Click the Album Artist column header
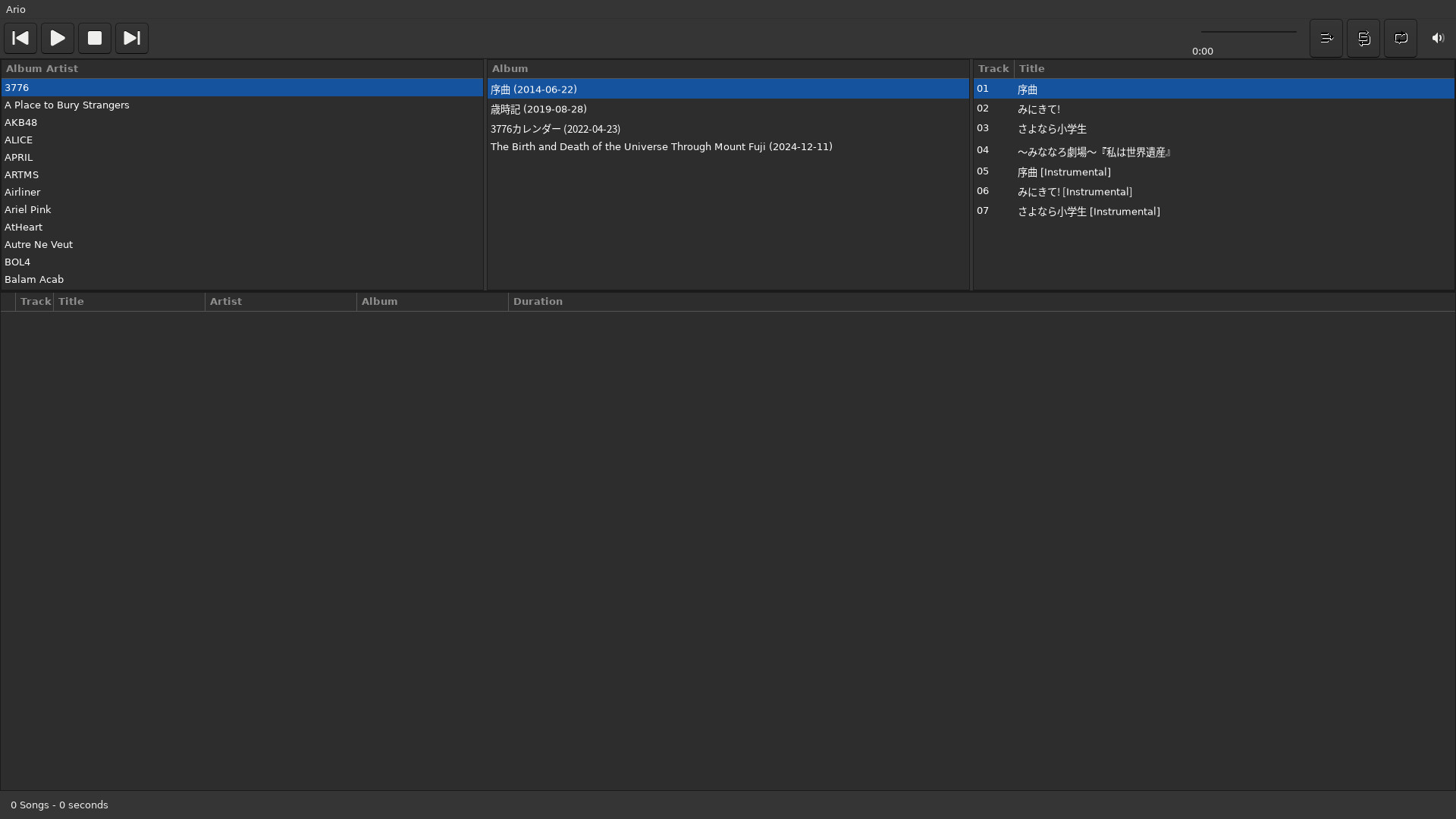The image size is (1456, 819). (42, 68)
